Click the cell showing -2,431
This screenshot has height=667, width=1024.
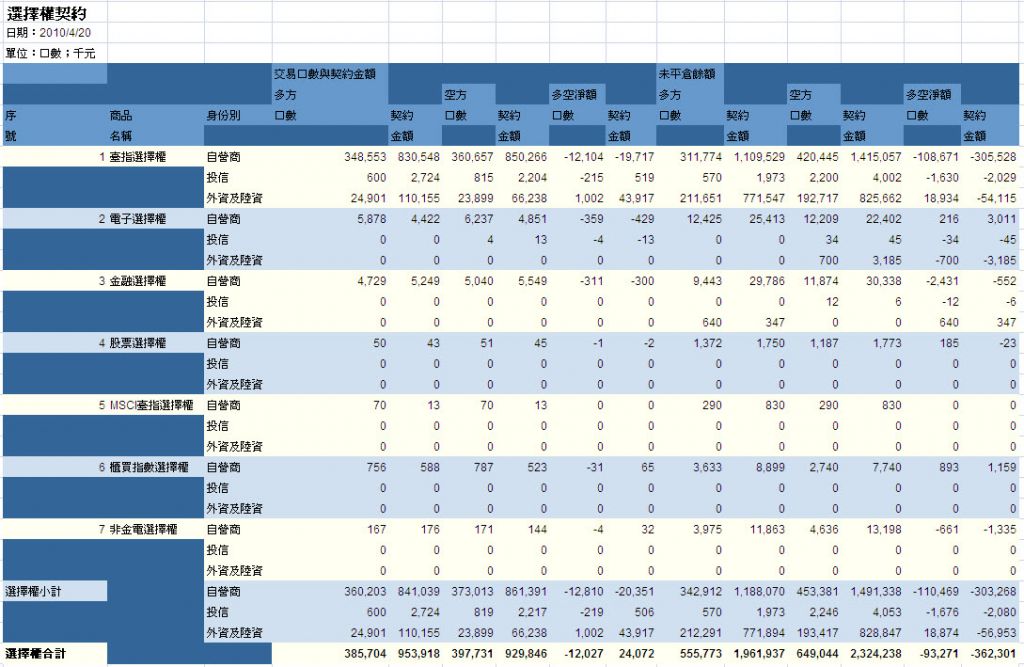tap(941, 281)
